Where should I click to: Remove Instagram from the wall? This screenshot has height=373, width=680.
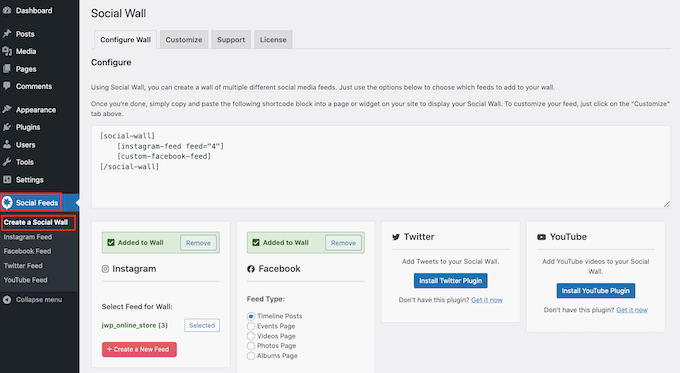[198, 243]
